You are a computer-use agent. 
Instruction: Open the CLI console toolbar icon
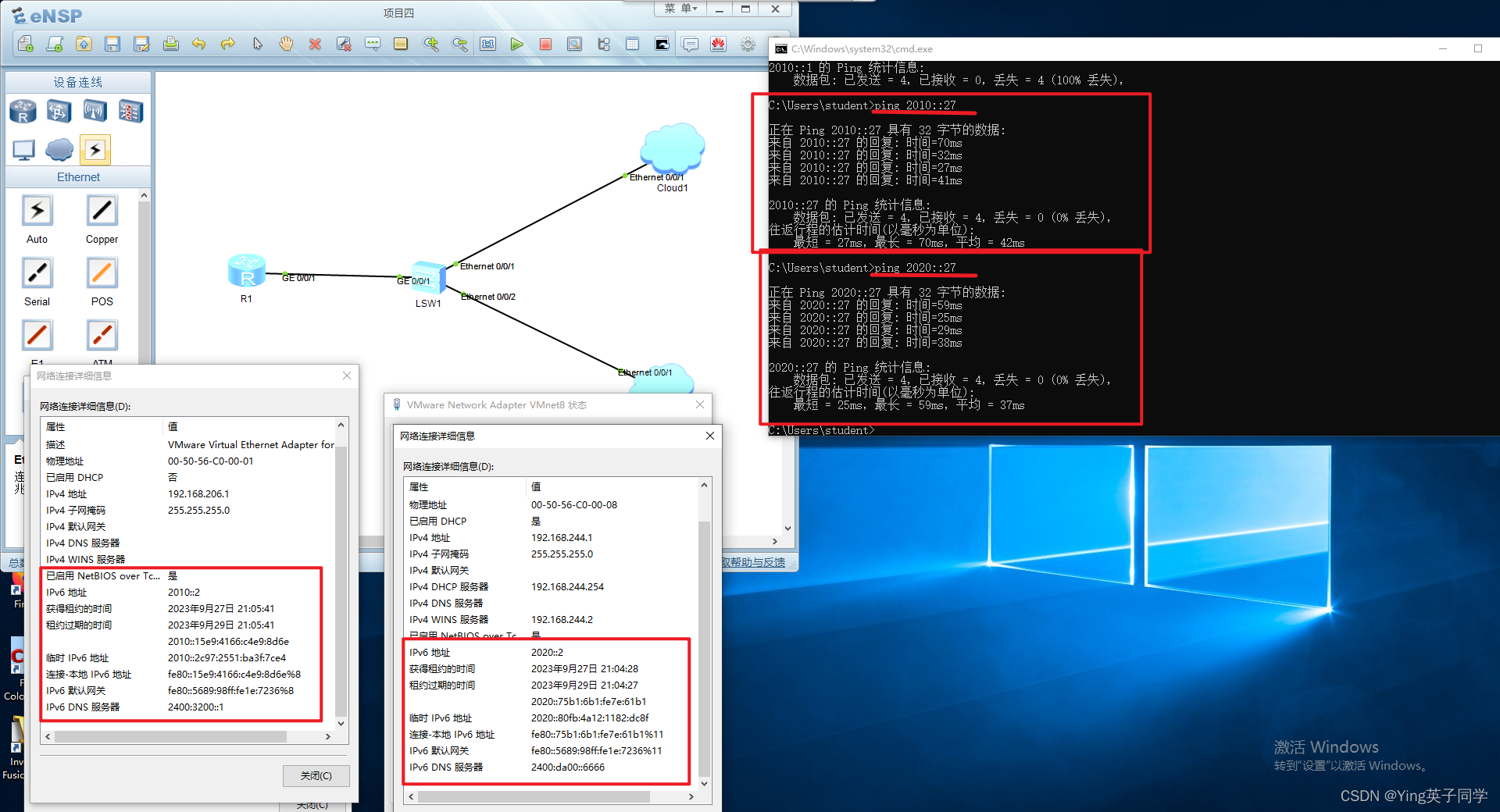point(662,44)
